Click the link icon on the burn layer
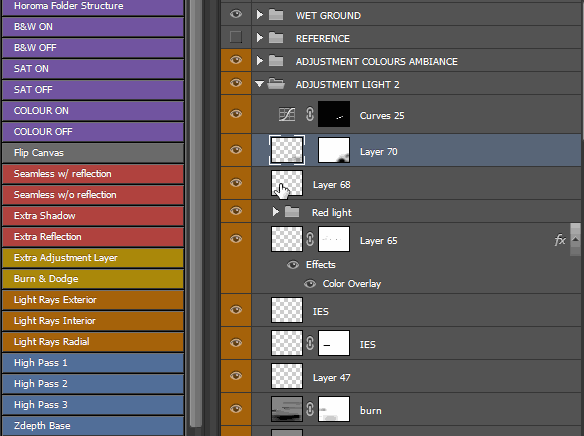584x436 pixels. 310,409
